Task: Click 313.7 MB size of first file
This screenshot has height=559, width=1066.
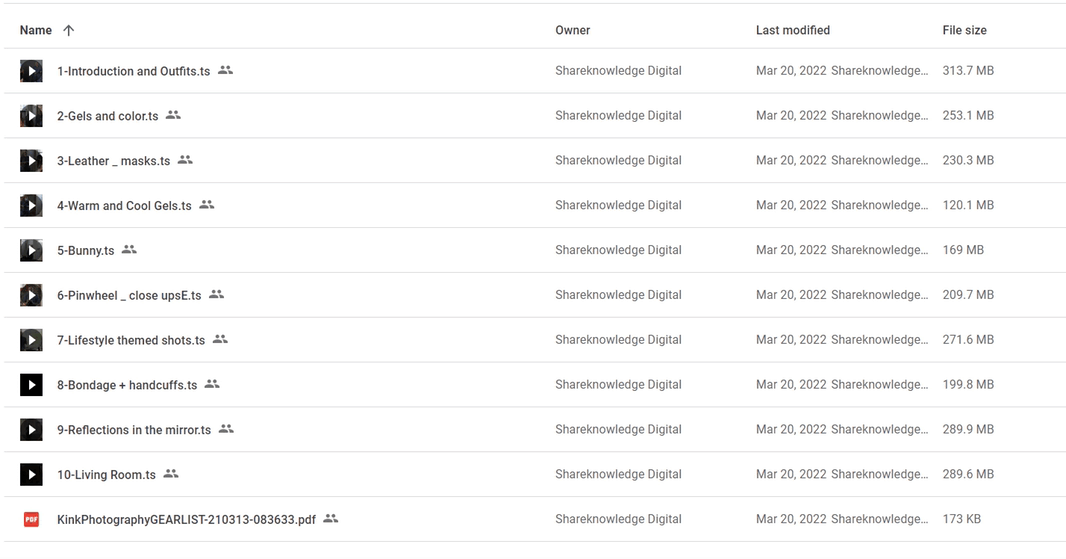Action: [967, 71]
